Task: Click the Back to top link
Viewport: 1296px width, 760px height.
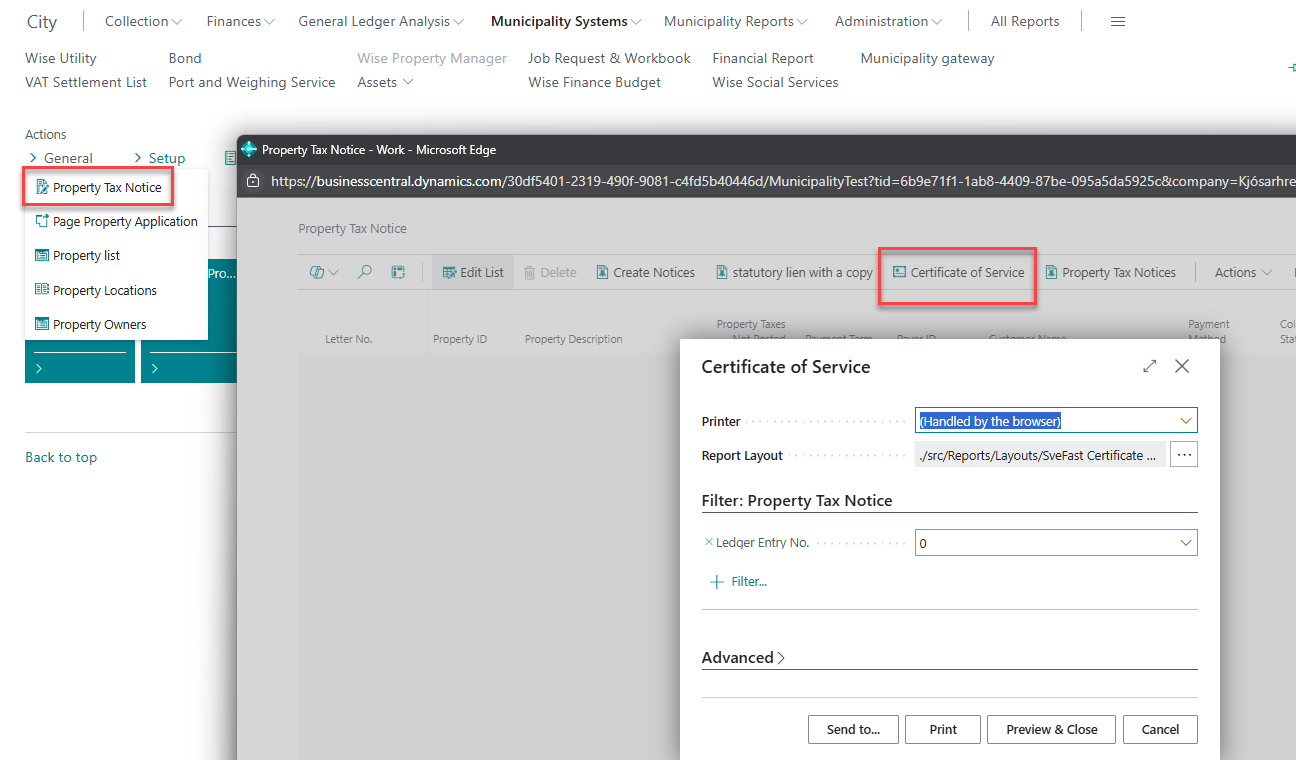Action: (61, 457)
